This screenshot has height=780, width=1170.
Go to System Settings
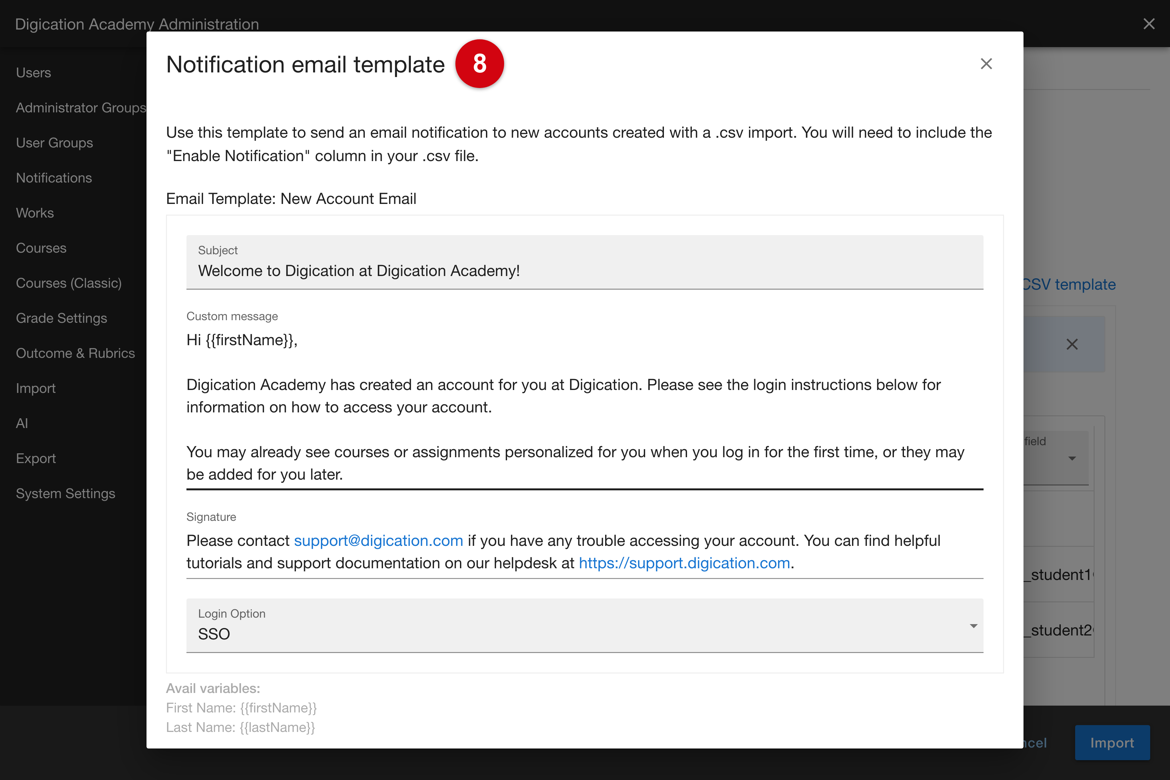[x=66, y=493]
